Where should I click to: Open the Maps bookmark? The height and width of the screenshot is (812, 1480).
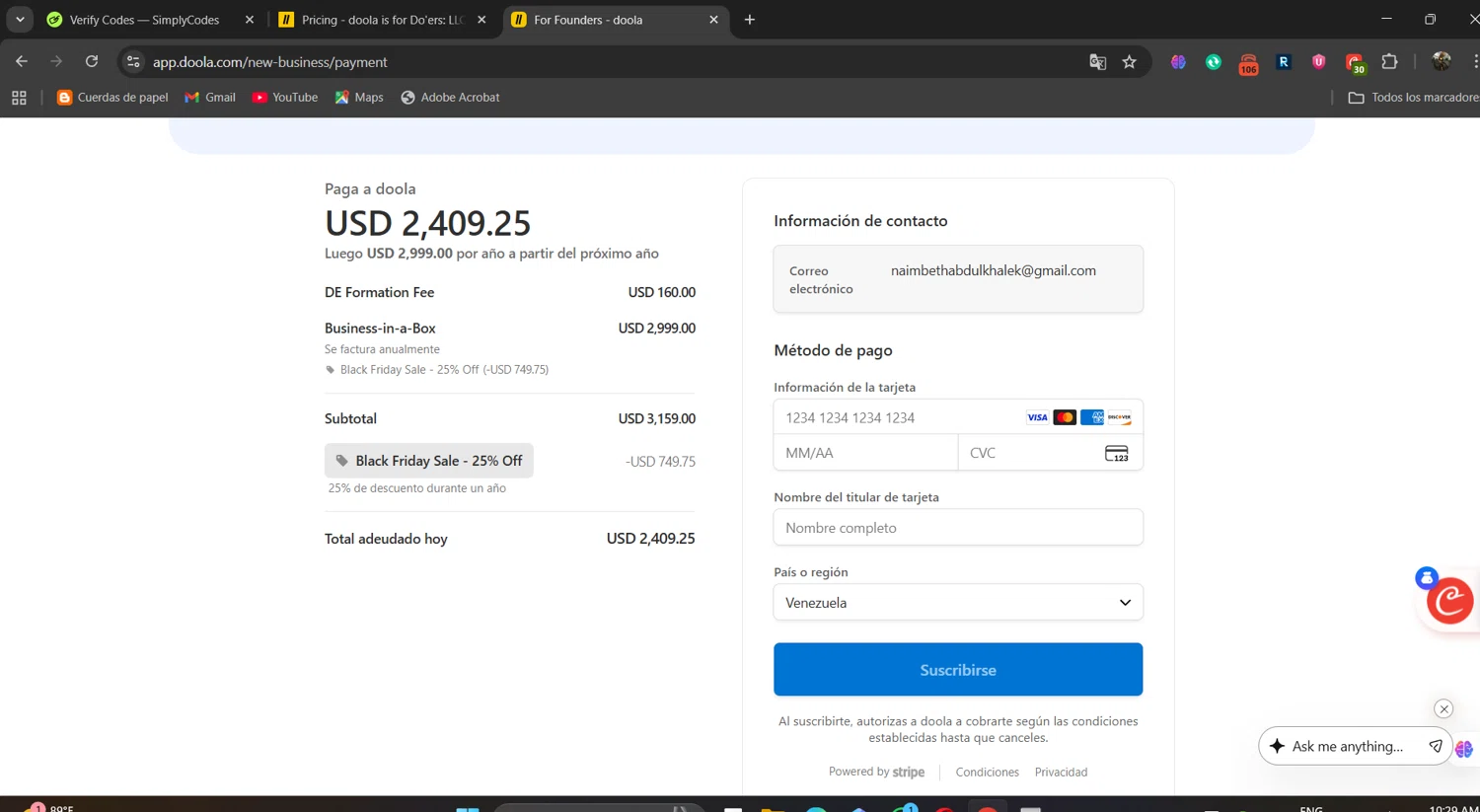pos(359,98)
